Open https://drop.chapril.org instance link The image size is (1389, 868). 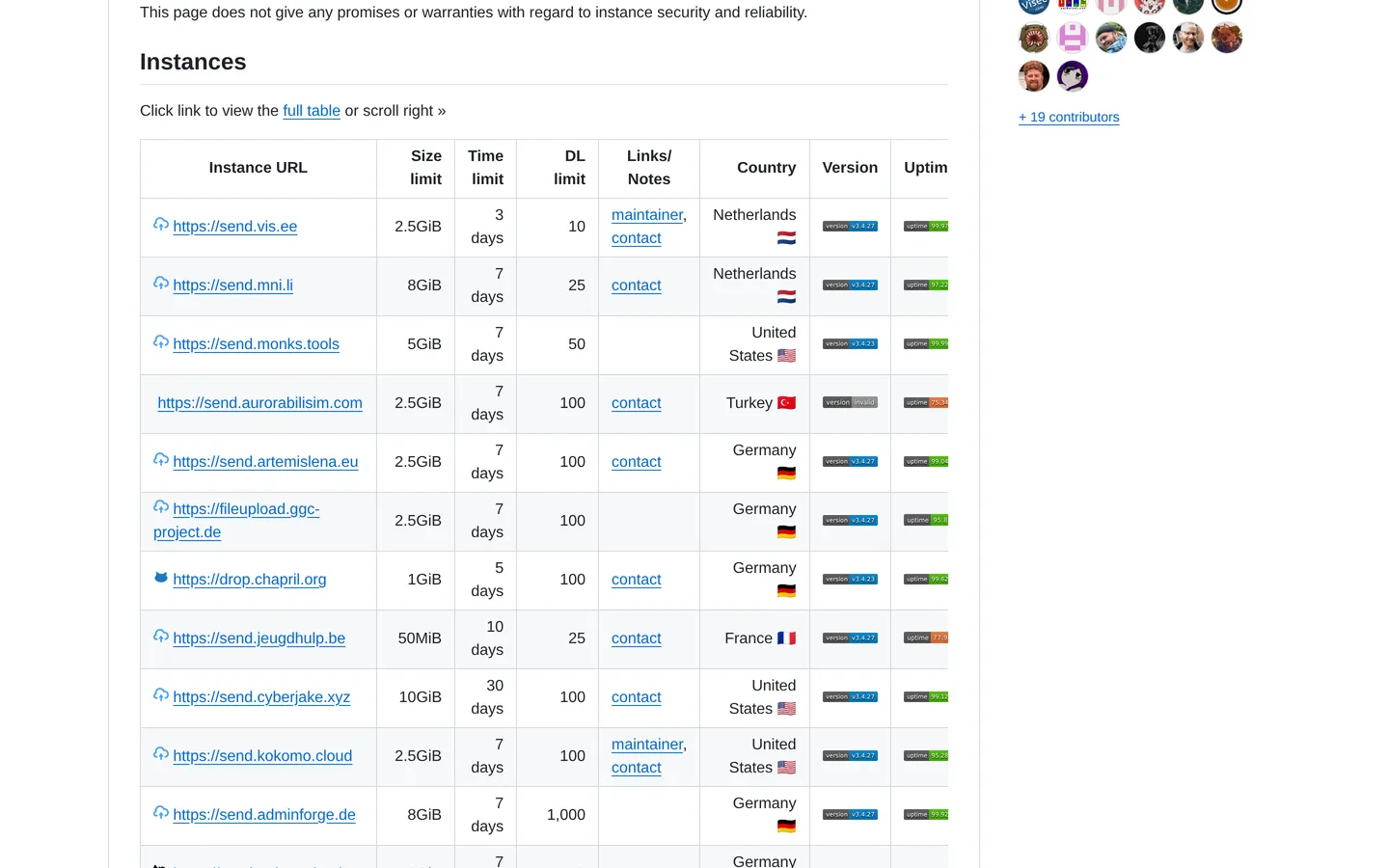pyautogui.click(x=250, y=580)
